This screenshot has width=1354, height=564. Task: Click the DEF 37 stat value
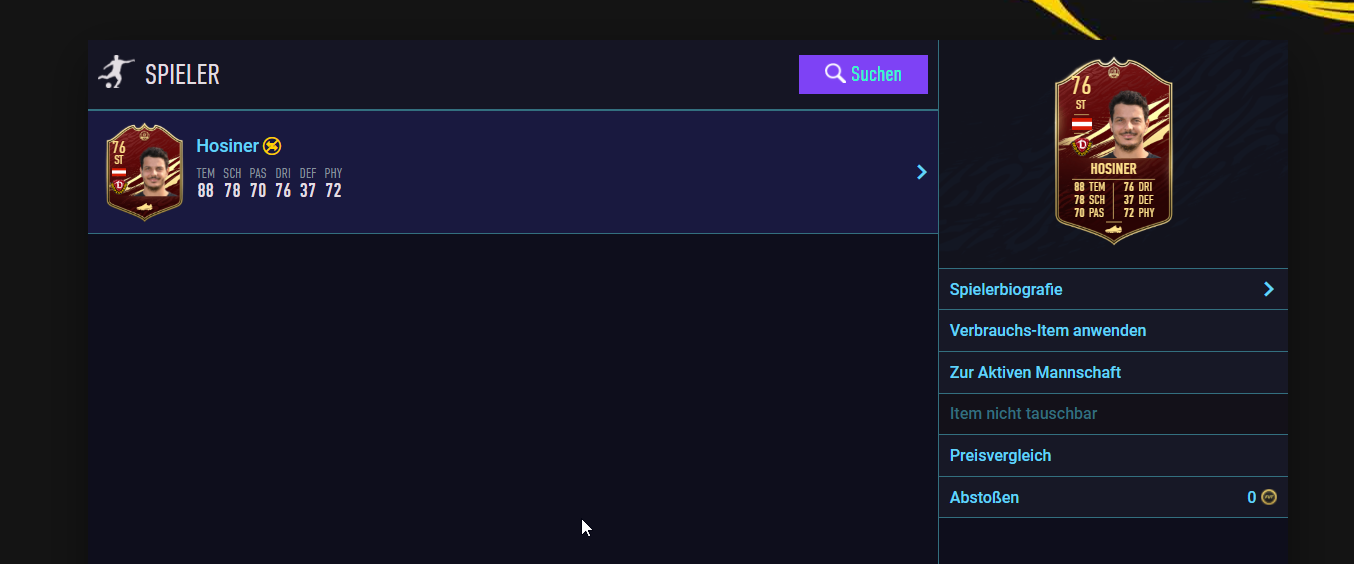(308, 190)
